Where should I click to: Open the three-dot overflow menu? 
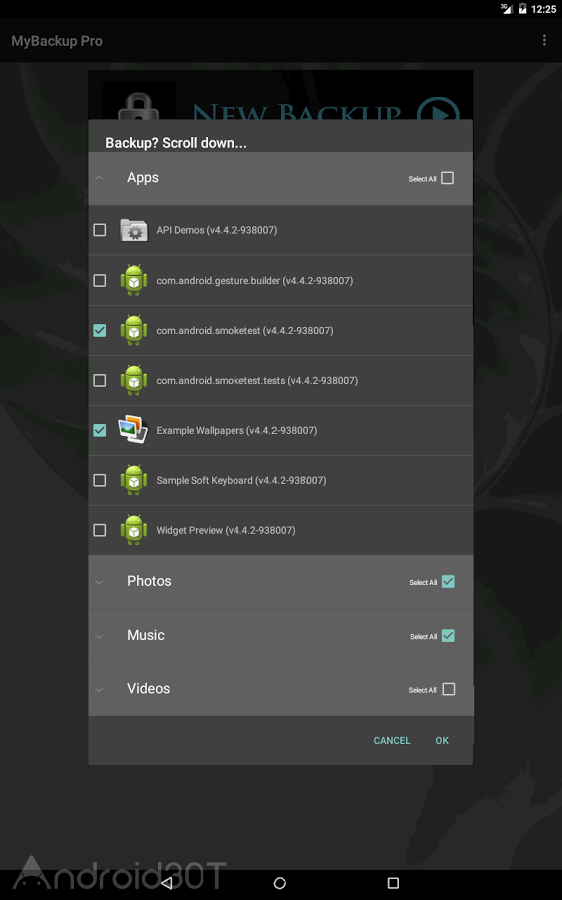544,40
